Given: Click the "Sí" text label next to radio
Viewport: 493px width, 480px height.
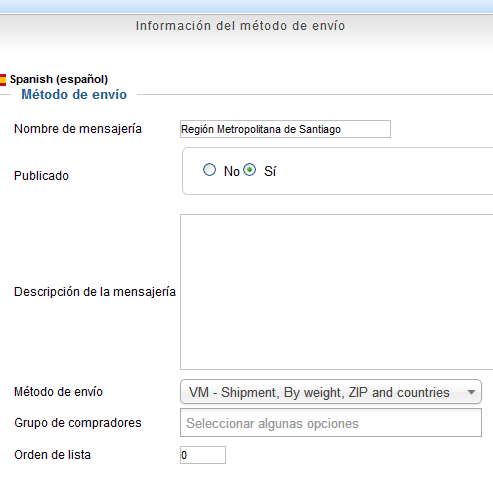Looking at the screenshot, I should coord(270,171).
